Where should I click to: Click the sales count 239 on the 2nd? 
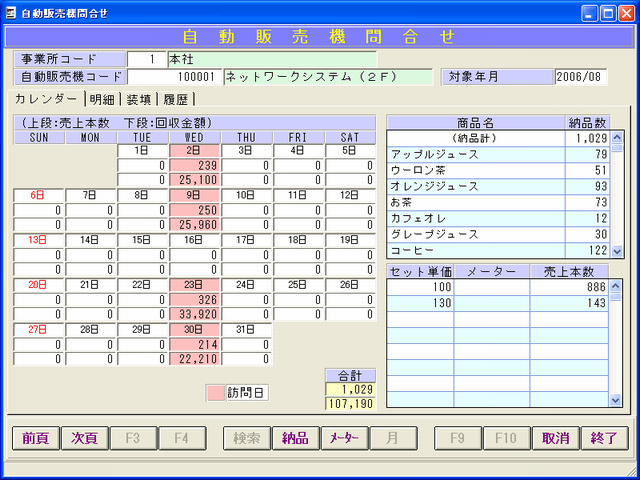[195, 165]
